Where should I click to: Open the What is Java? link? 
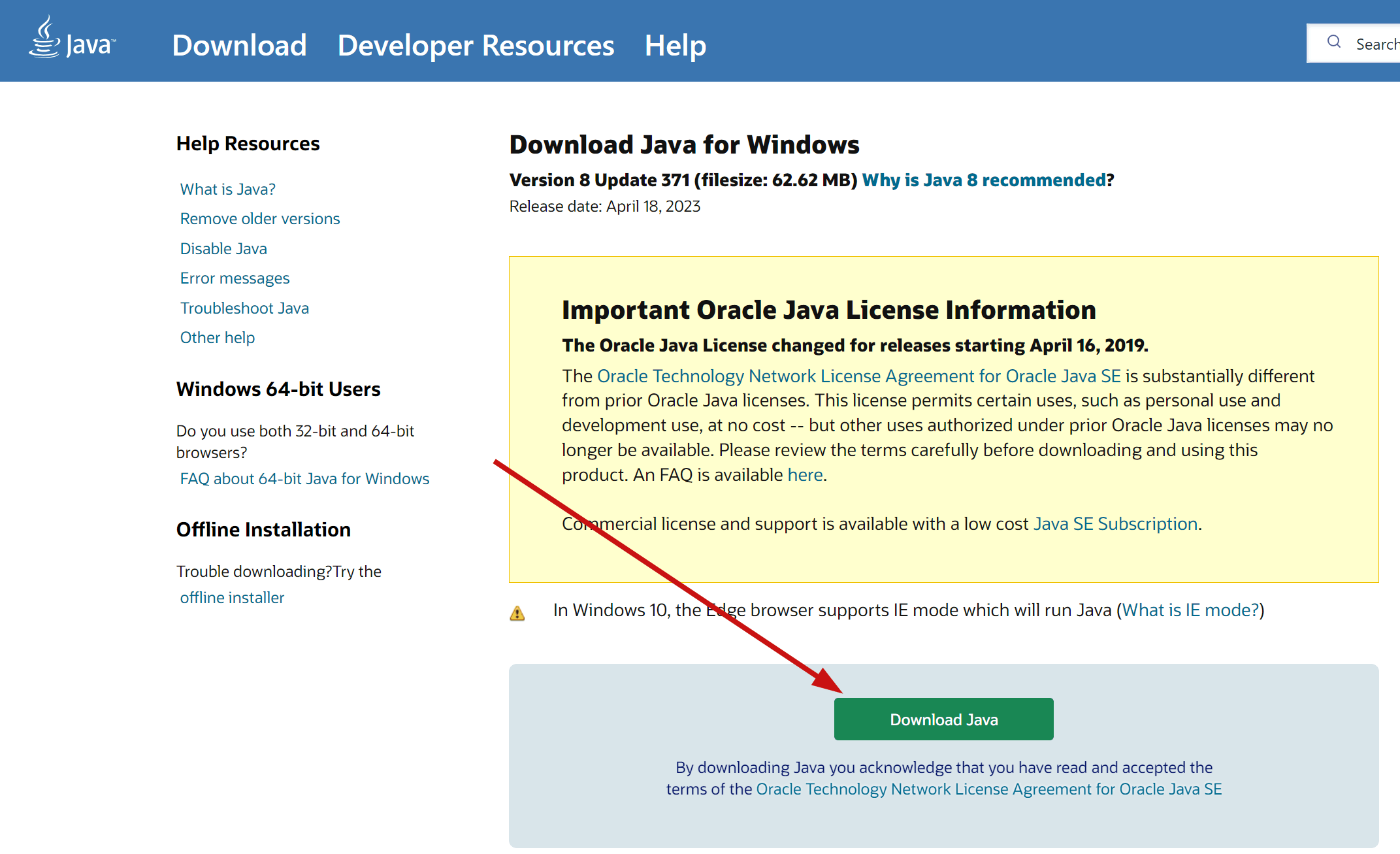click(227, 189)
